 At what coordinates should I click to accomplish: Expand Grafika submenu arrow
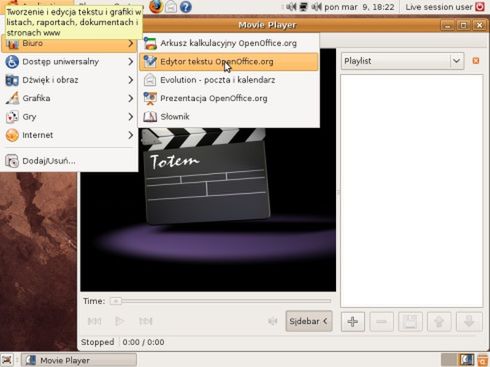[x=130, y=98]
